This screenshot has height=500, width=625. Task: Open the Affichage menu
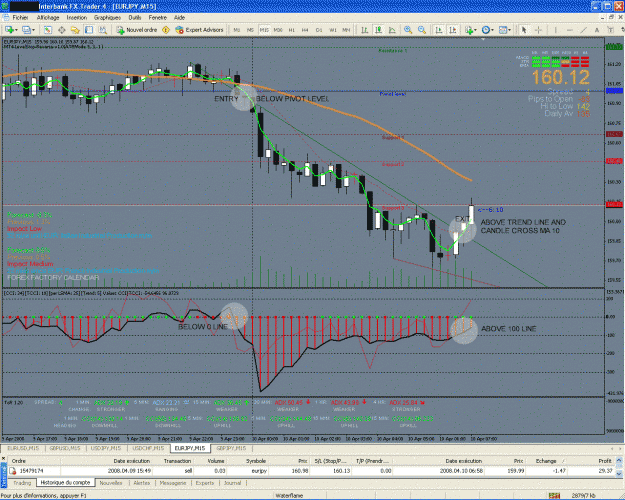click(48, 18)
